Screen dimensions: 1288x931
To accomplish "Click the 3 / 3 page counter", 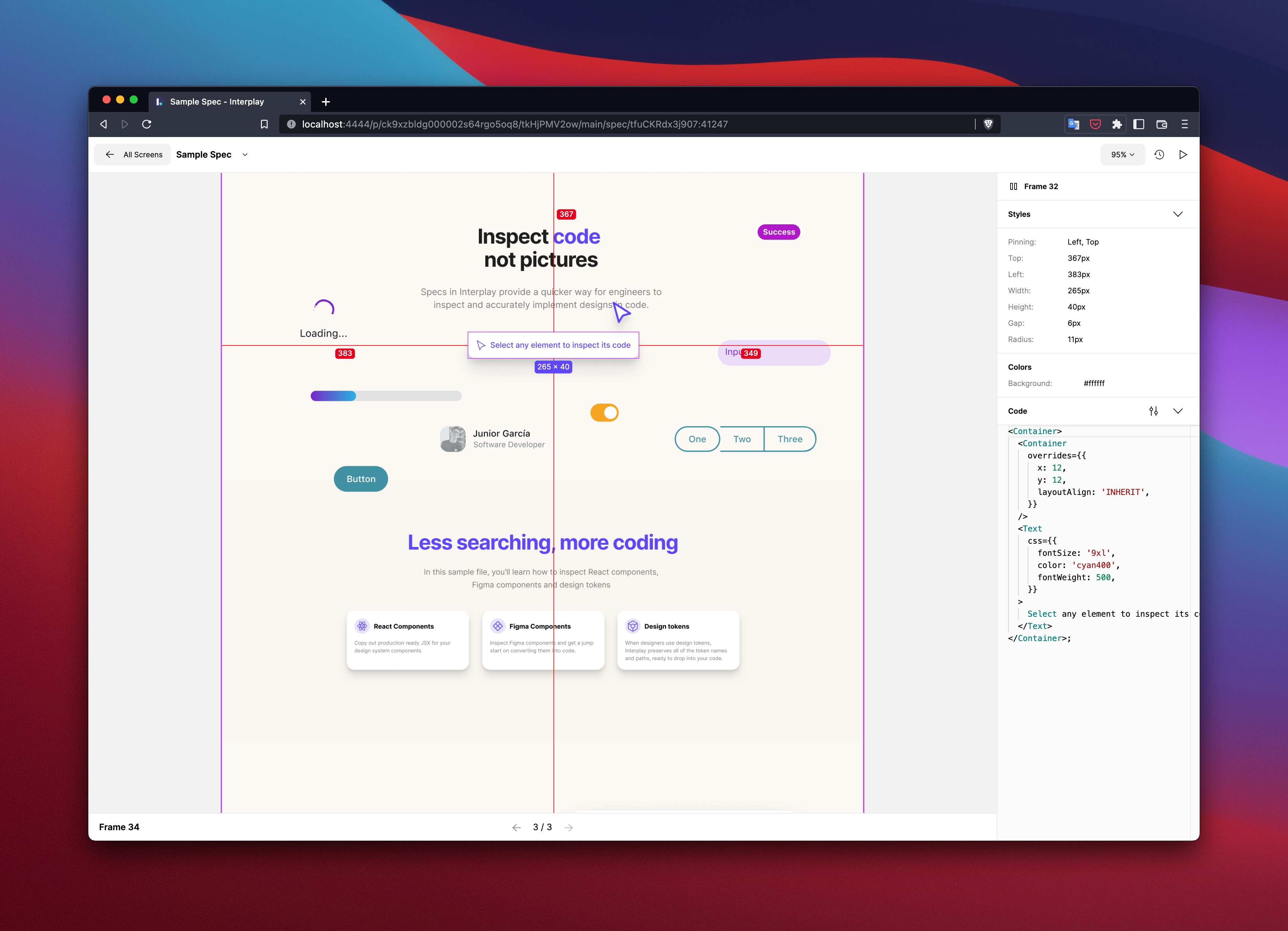I will pyautogui.click(x=542, y=828).
